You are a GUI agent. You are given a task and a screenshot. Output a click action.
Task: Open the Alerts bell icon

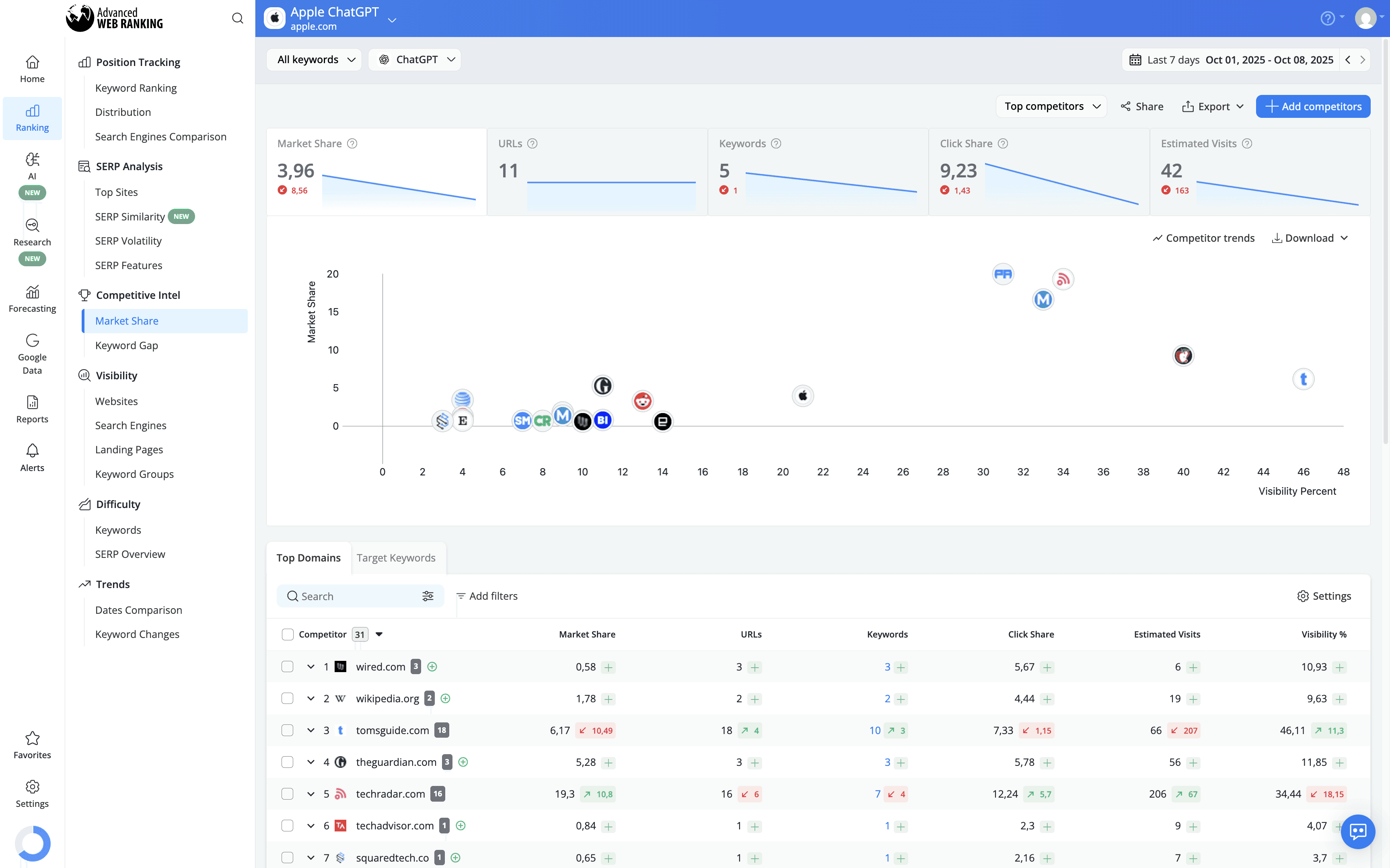point(32,450)
